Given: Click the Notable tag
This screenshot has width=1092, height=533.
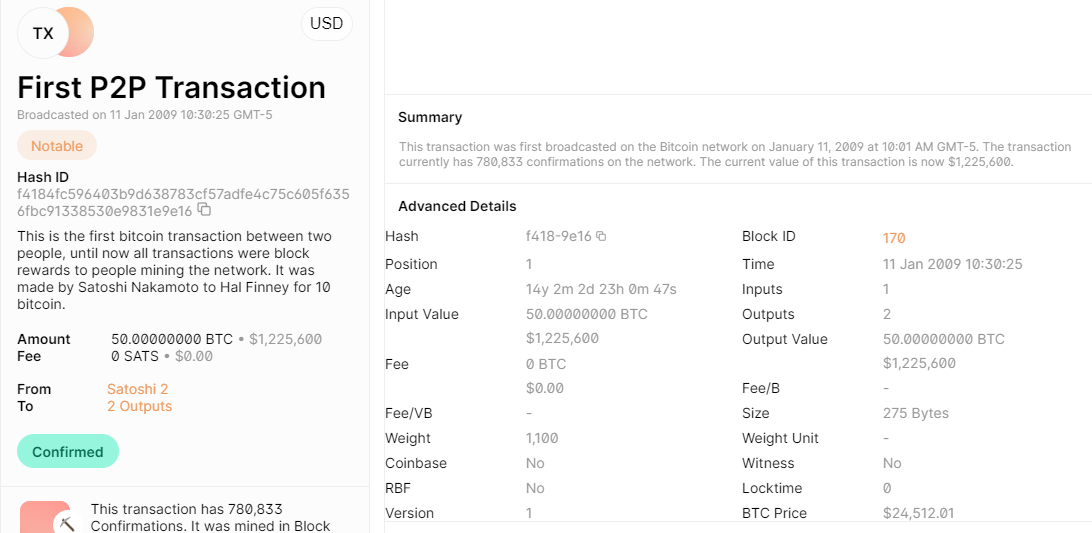Looking at the screenshot, I should pos(57,146).
